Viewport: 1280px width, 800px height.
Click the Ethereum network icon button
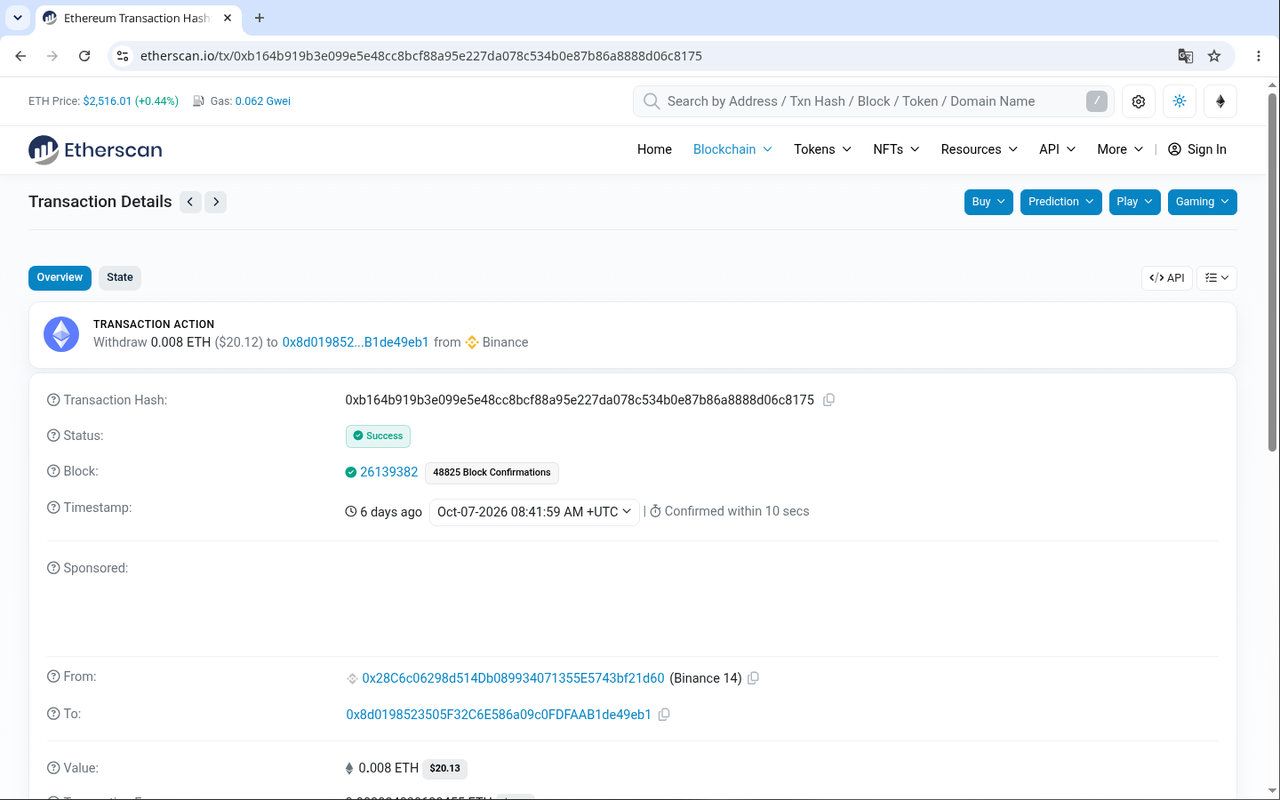1220,101
